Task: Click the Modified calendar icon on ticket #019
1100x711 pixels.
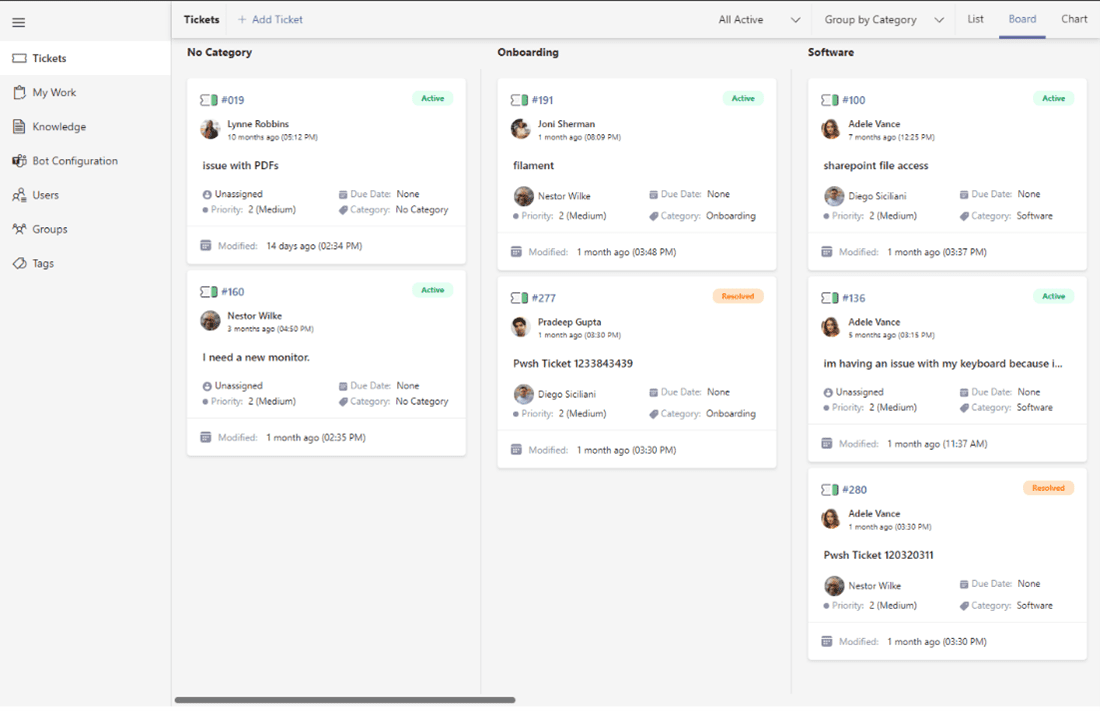Action: point(206,246)
